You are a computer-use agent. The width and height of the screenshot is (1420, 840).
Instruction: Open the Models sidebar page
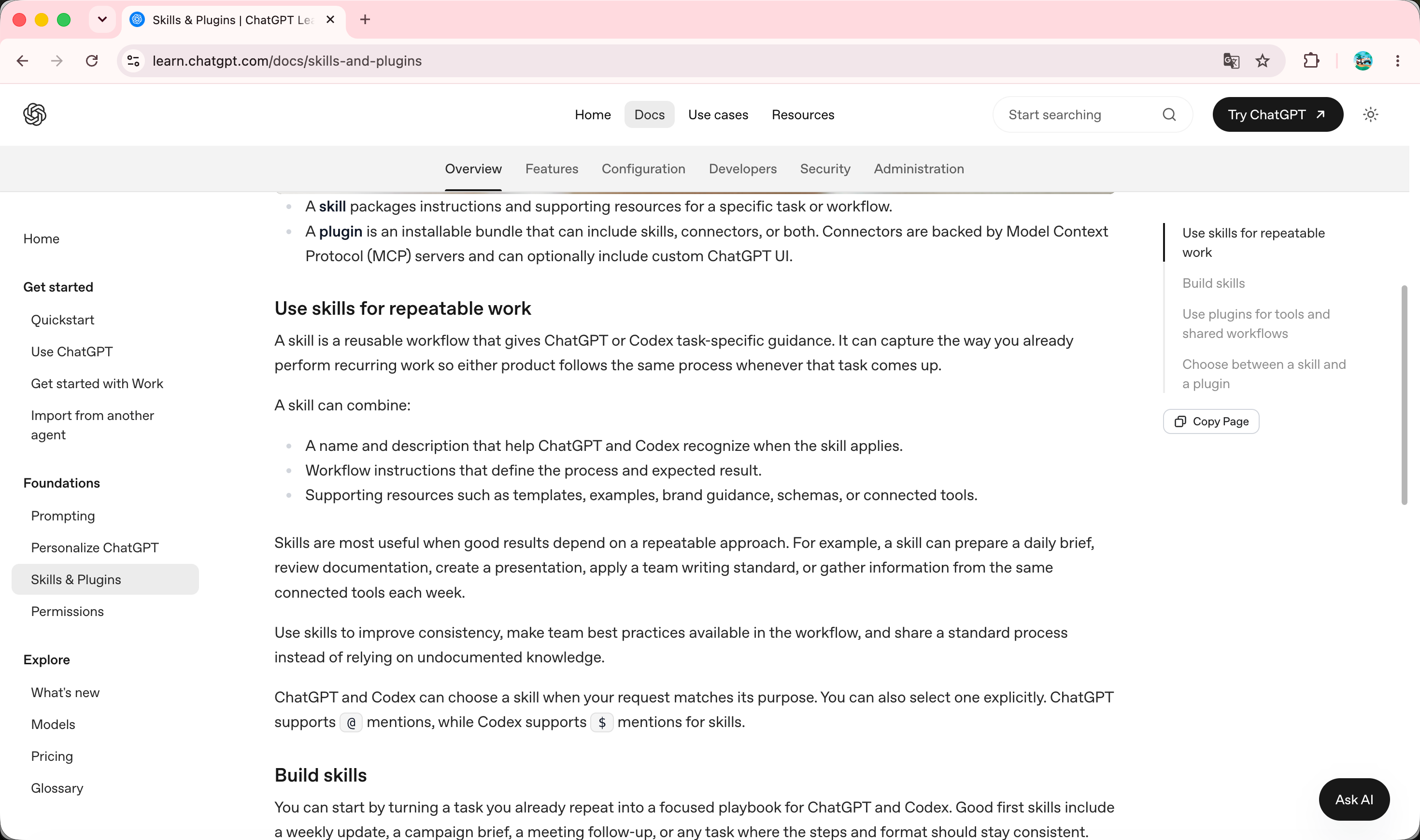(53, 724)
